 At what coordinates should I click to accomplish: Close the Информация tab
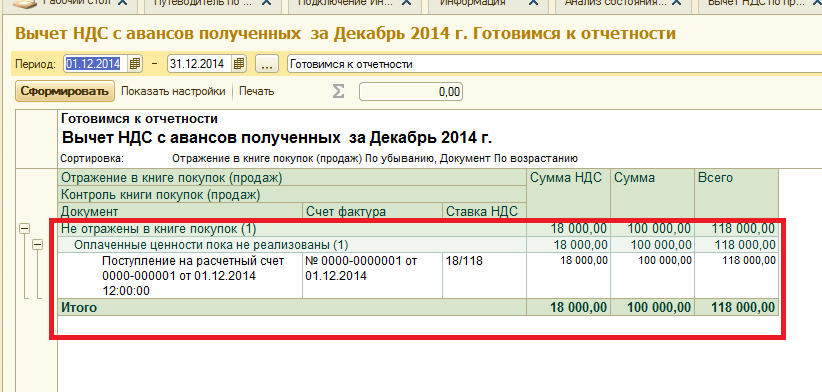(534, 3)
